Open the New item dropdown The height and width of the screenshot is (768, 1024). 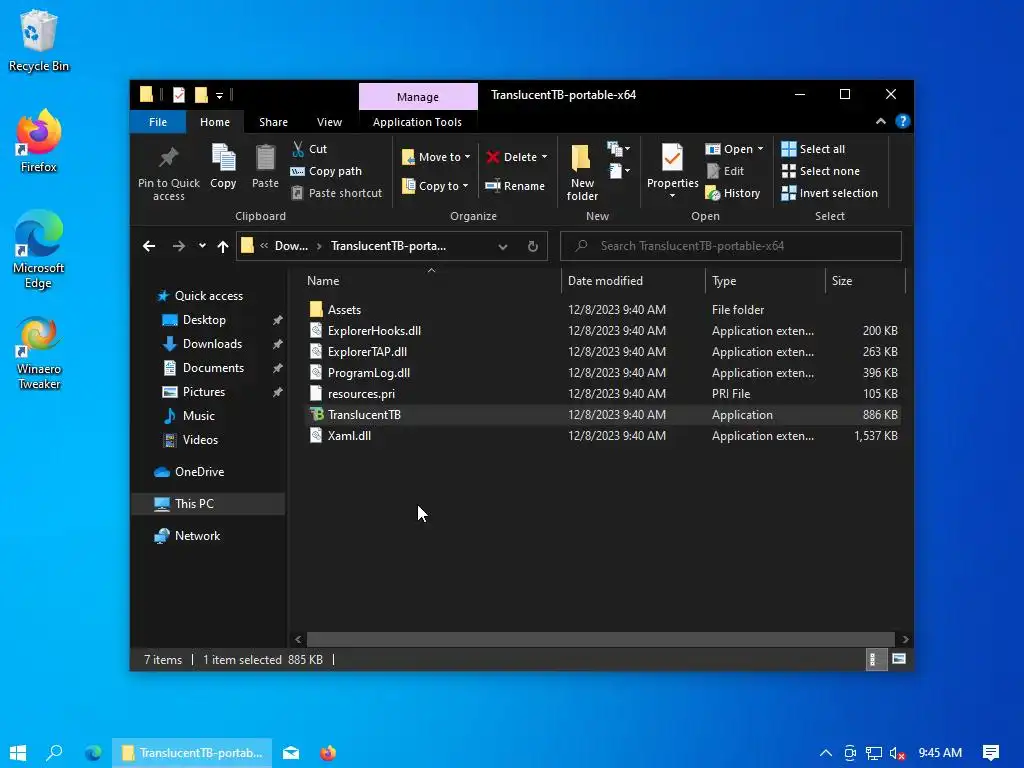618,150
